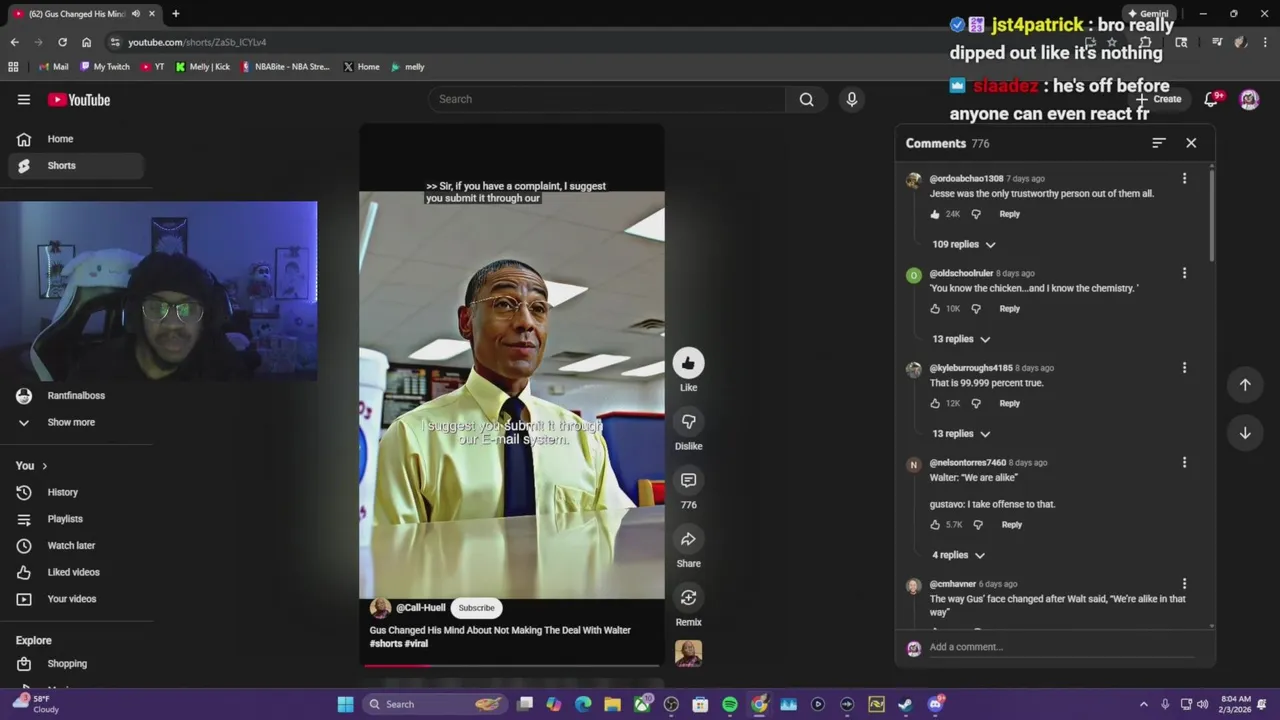This screenshot has width=1280, height=720.
Task: Open the YouTube hamburger guide menu
Action: tap(24, 99)
